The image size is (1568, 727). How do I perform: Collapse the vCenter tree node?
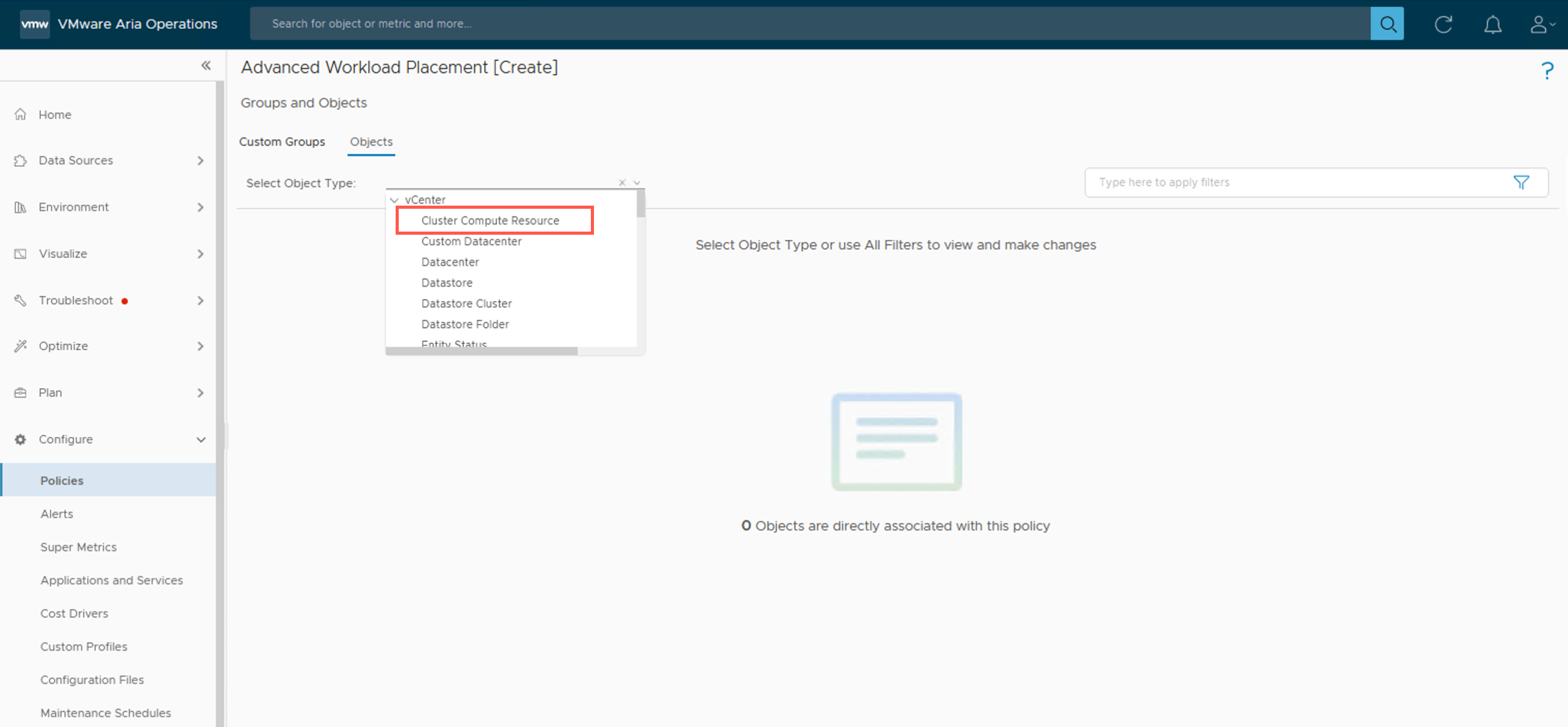click(395, 200)
